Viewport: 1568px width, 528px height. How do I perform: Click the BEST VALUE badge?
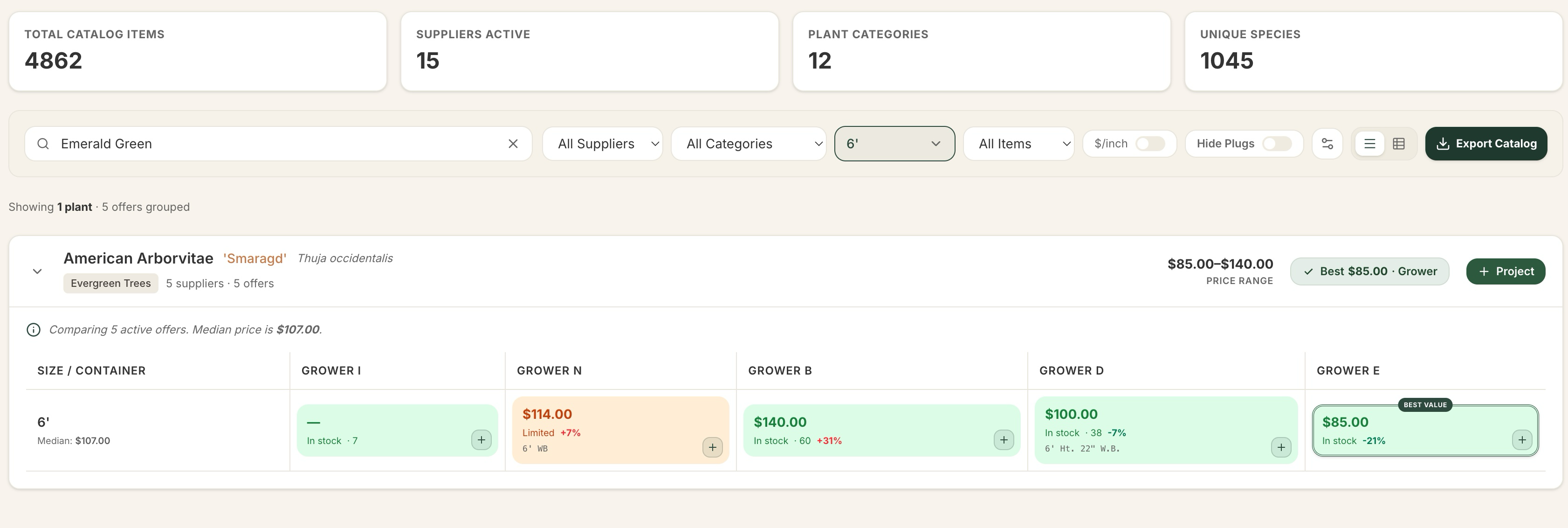[1425, 405]
